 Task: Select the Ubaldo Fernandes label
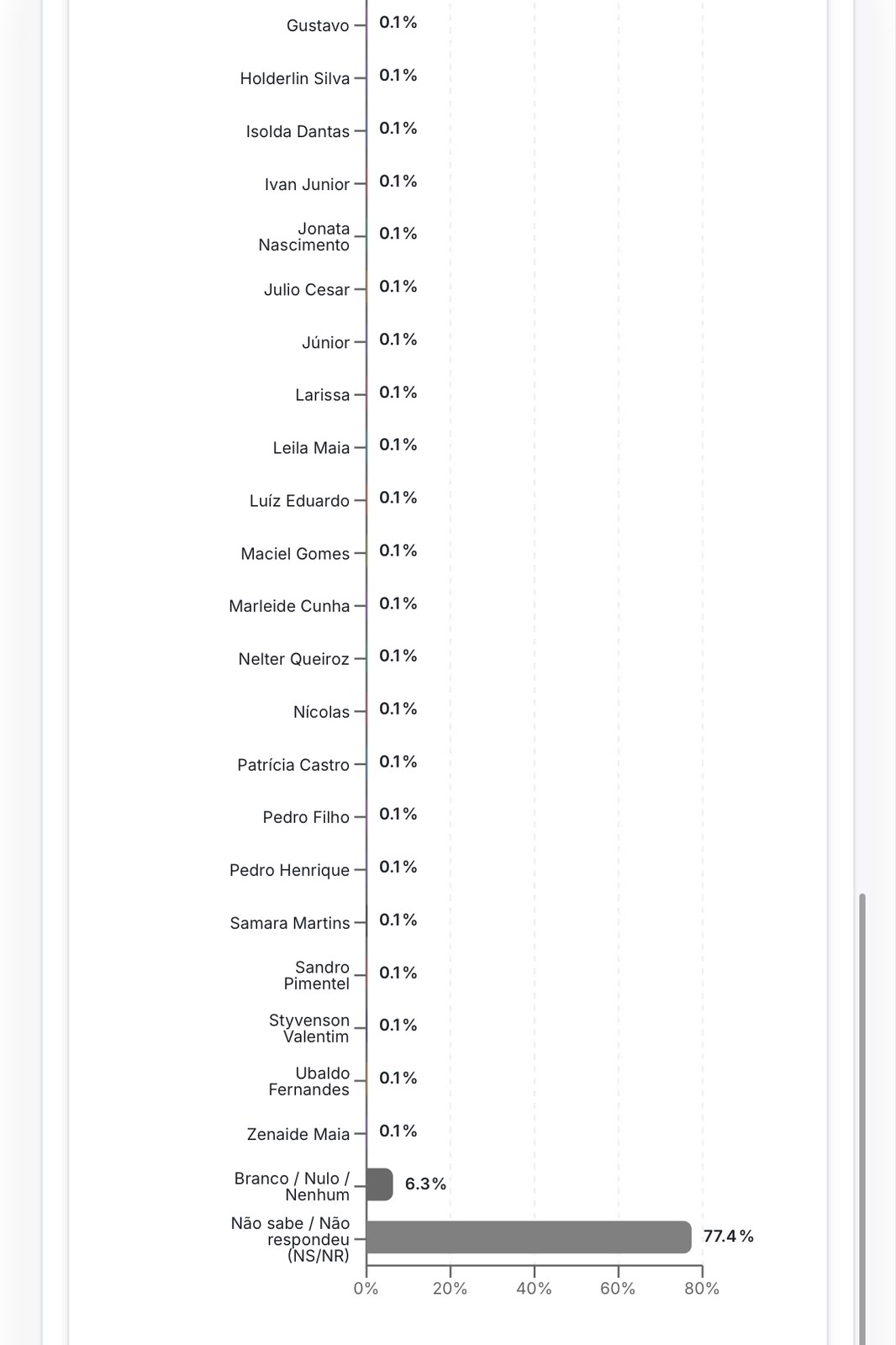coord(308,1081)
